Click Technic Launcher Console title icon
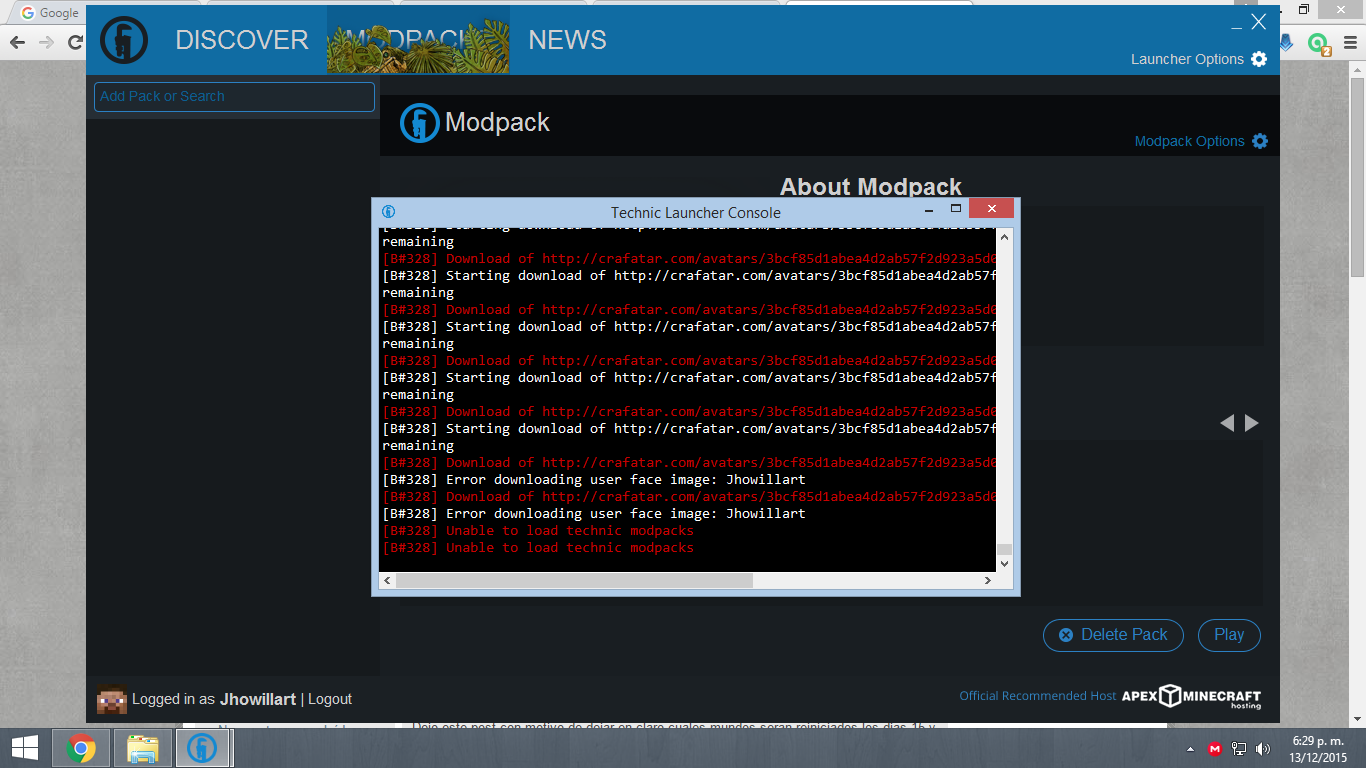1366x768 pixels. click(388, 212)
